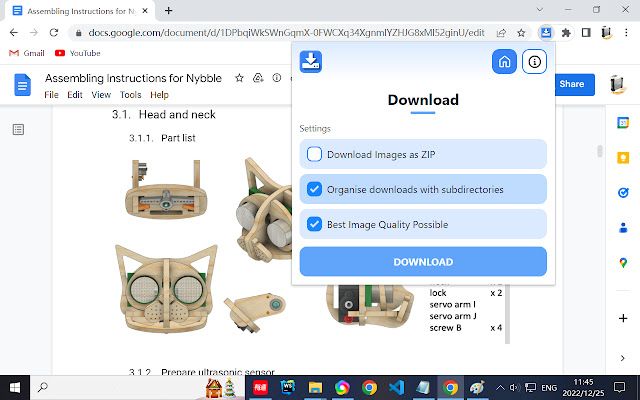
Task: Click the move document cloud-folder icon
Action: (258, 78)
